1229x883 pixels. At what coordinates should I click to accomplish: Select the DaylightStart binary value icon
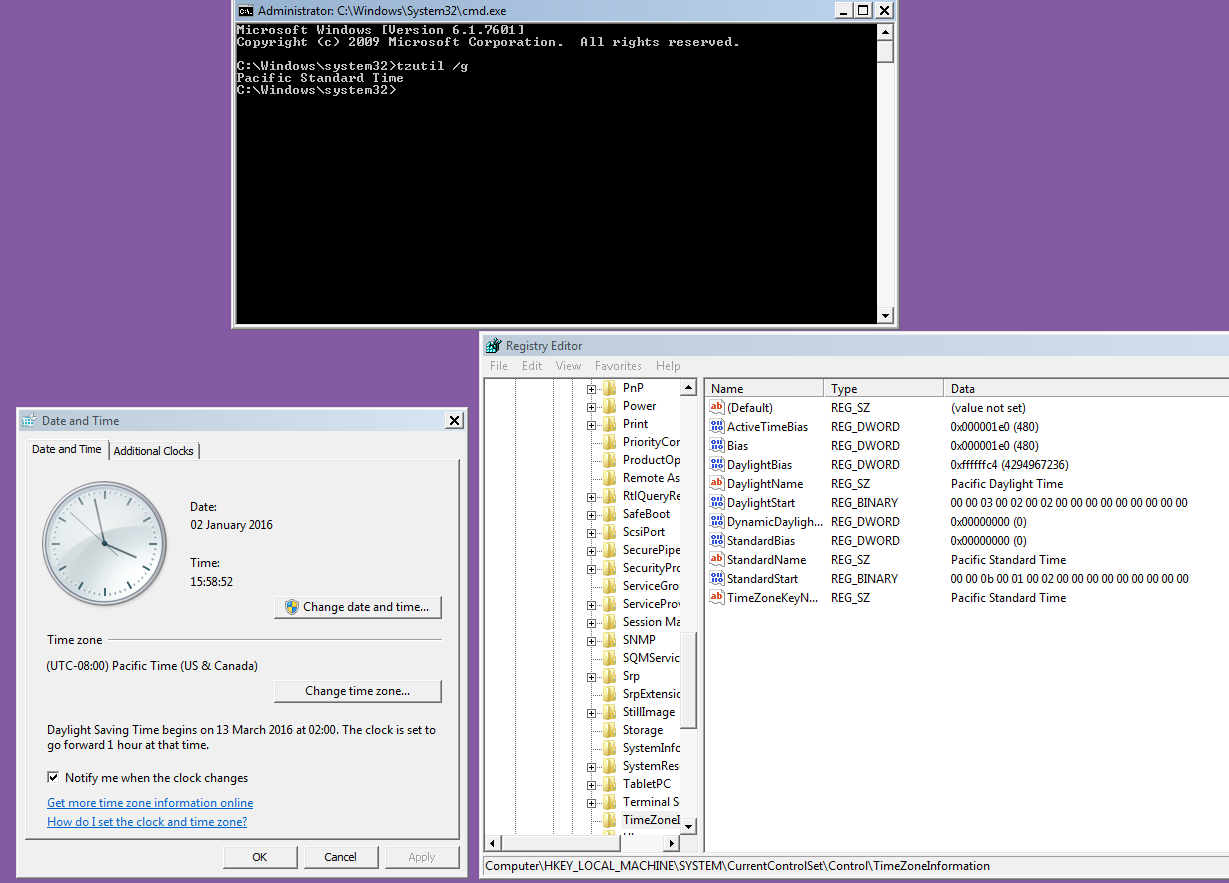(716, 502)
